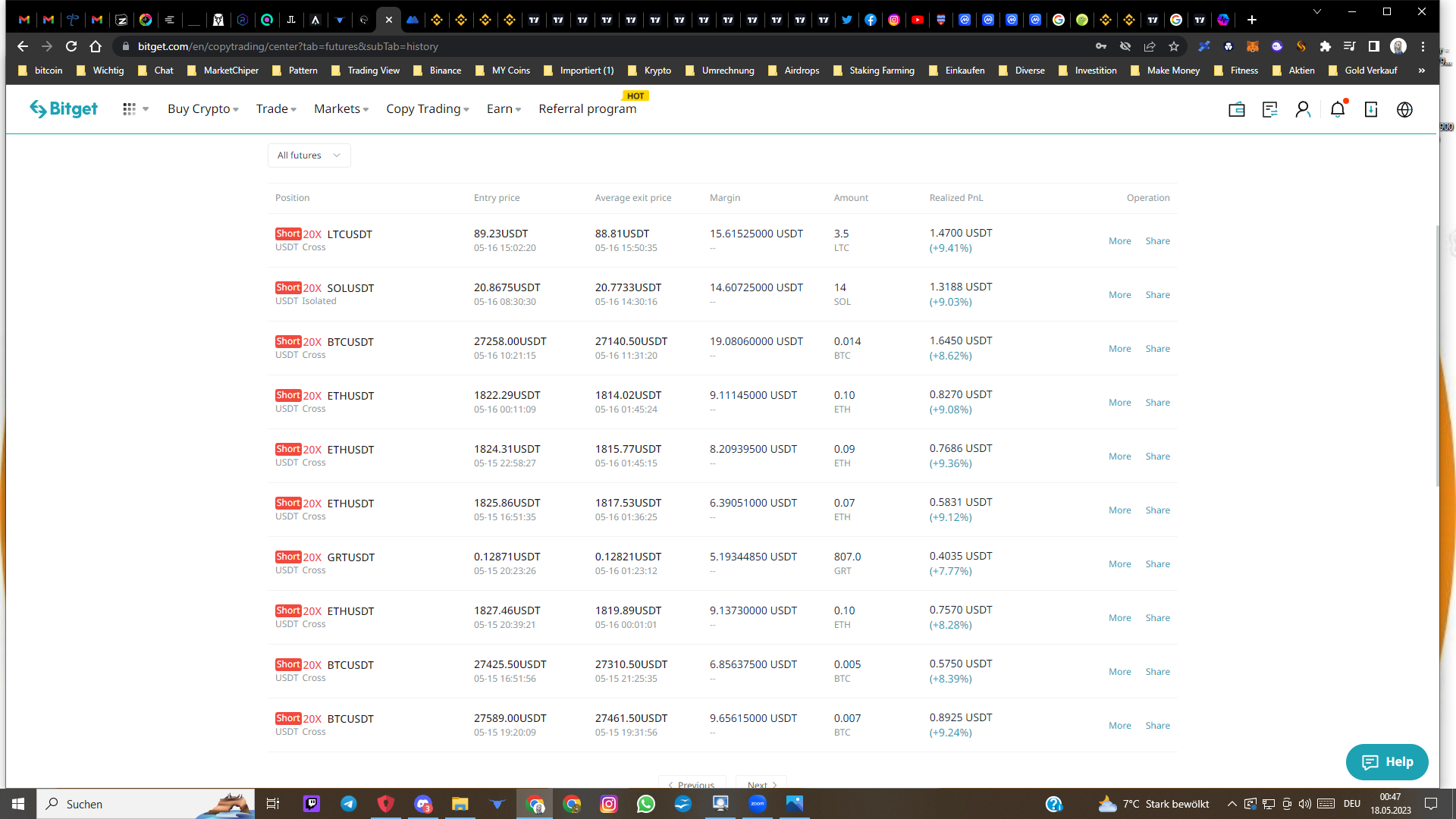Open the taskbar clock and date

coord(1390,804)
